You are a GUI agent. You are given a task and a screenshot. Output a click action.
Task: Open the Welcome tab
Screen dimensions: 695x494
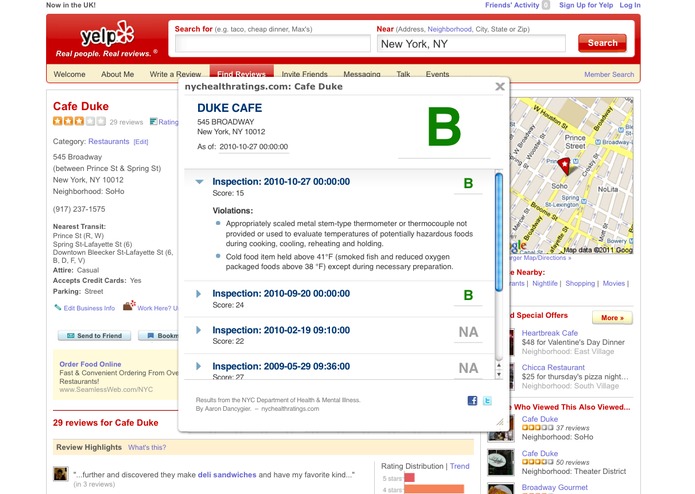click(x=69, y=74)
